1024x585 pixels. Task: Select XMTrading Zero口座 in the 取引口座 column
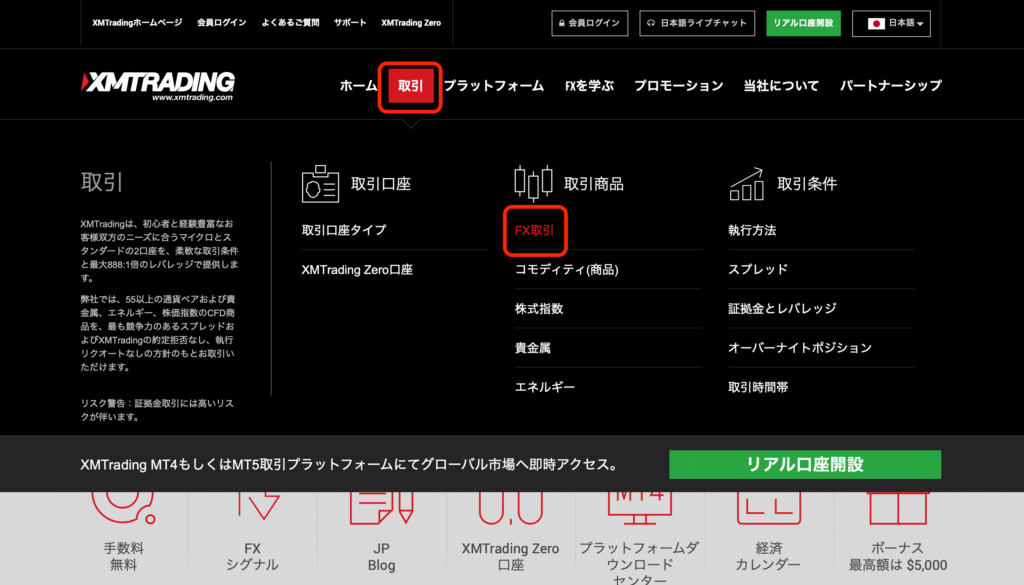(x=357, y=269)
